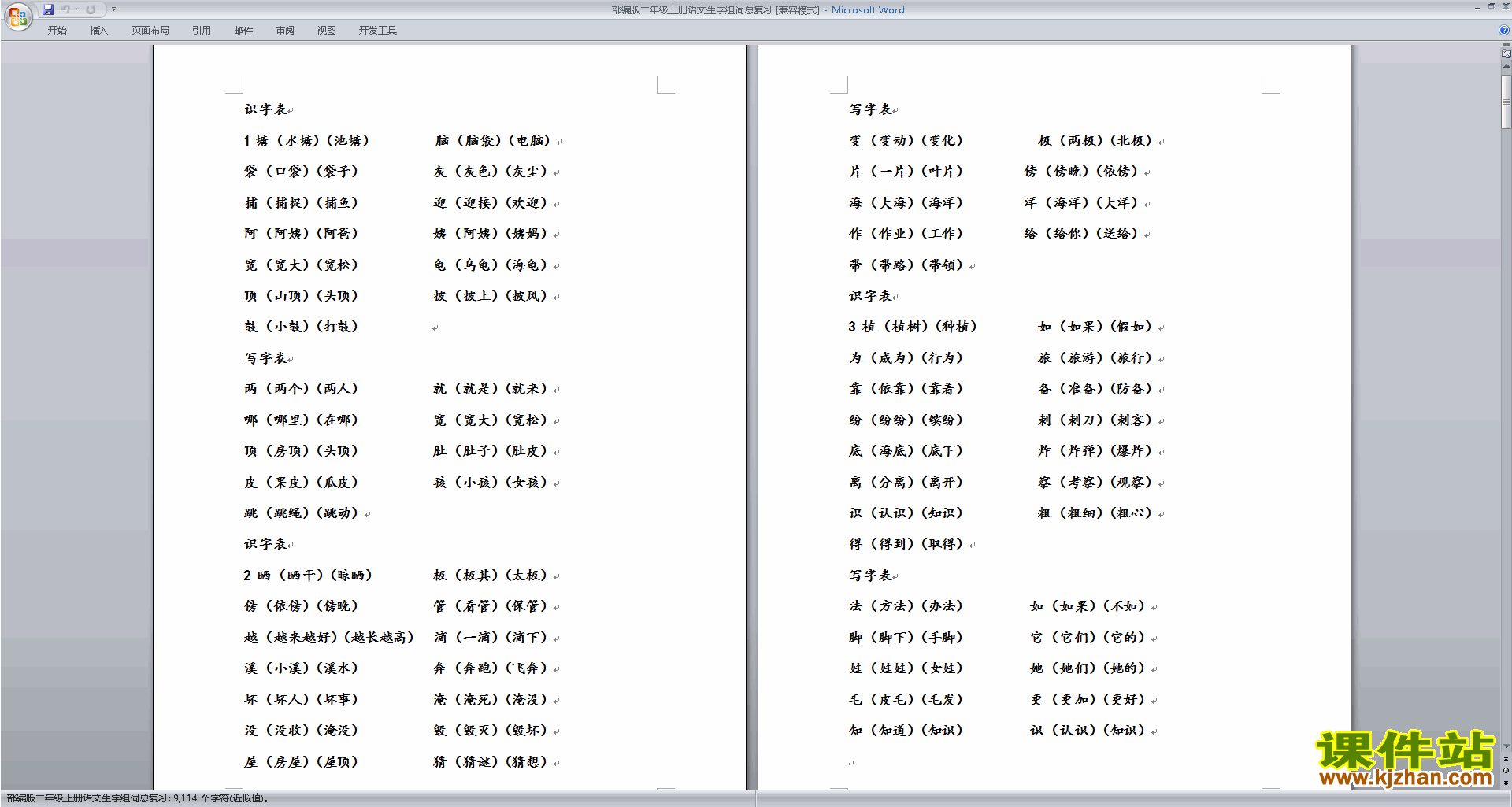The image size is (1512, 807).
Task: Click the entry 得（得到）（取得）
Action: point(906,544)
